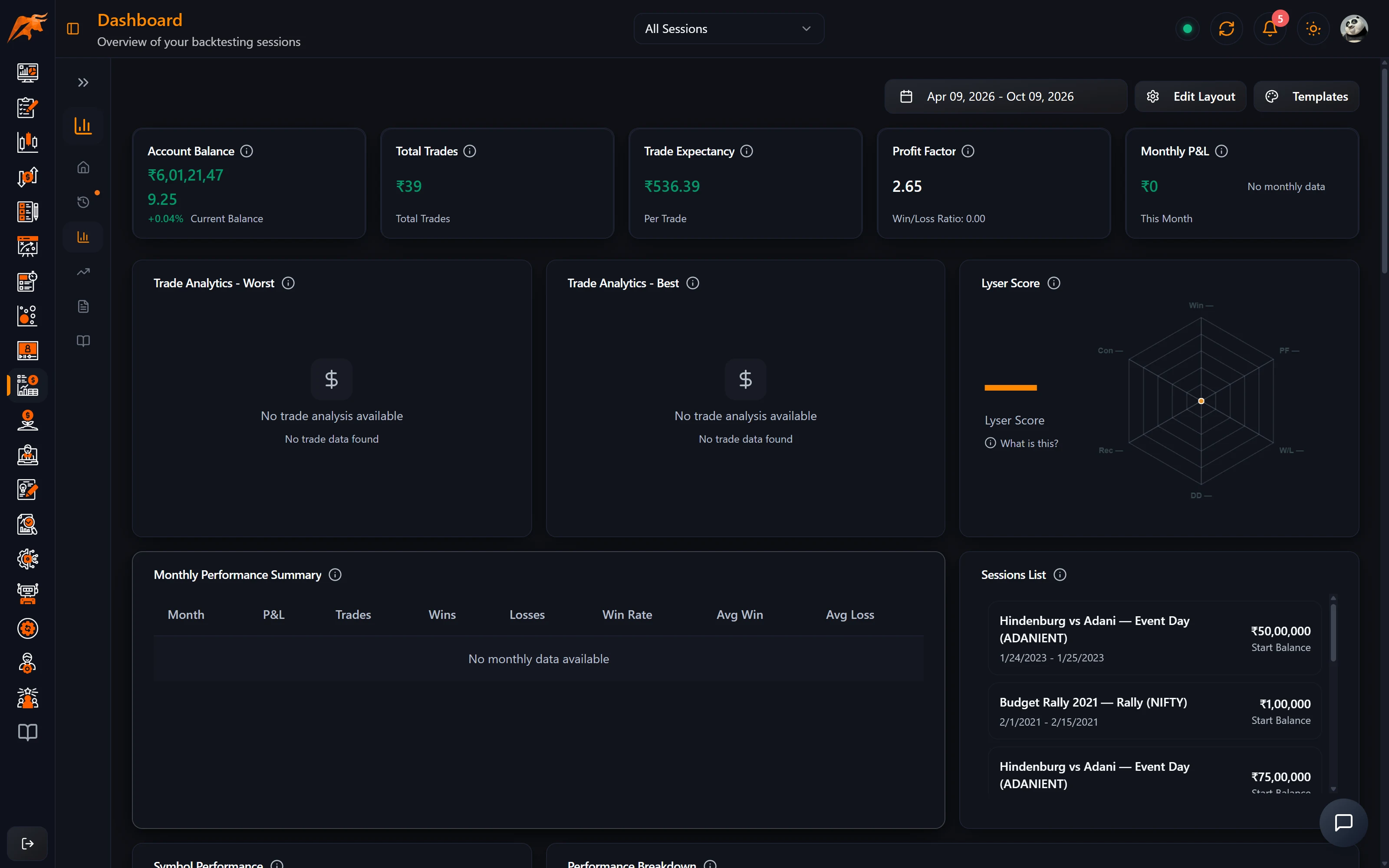This screenshot has height=868, width=1389.
Task: Open the All Sessions dropdown
Action: click(x=729, y=29)
